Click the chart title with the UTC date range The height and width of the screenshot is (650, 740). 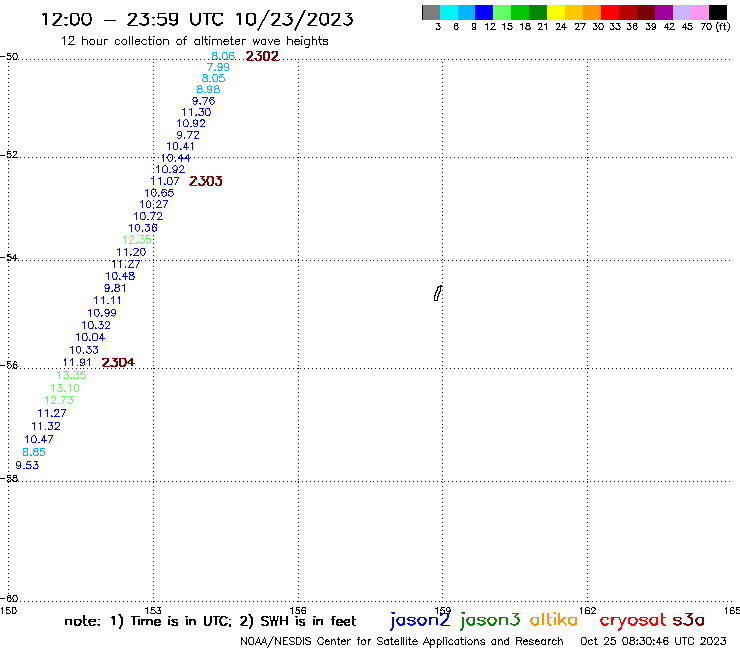pyautogui.click(x=197, y=19)
